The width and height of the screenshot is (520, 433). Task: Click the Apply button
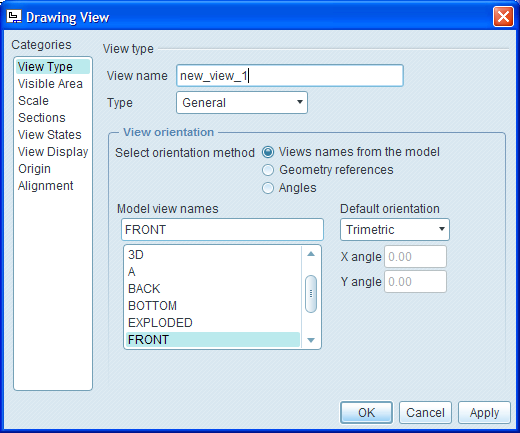coord(484,413)
